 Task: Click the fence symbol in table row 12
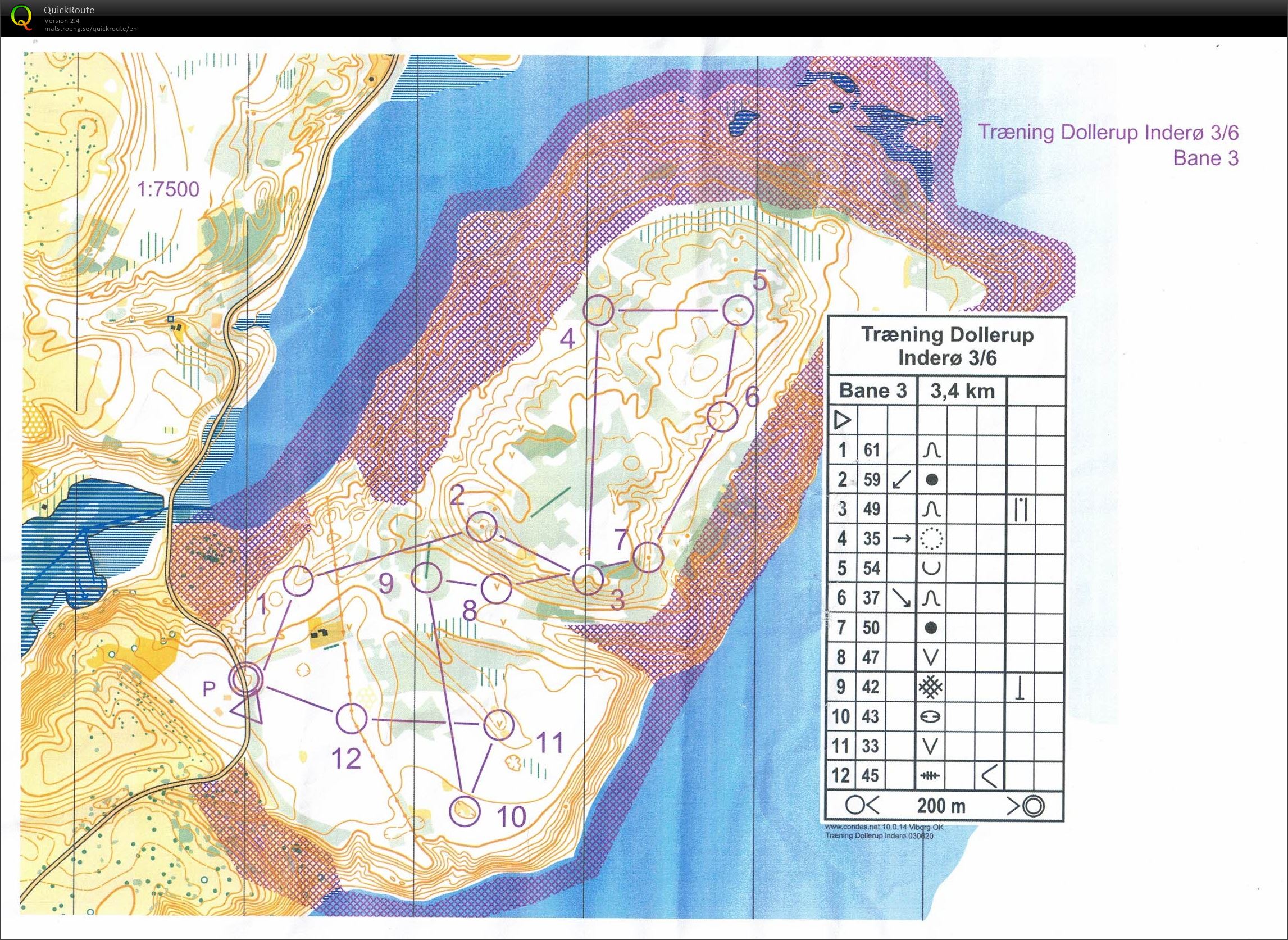931,775
